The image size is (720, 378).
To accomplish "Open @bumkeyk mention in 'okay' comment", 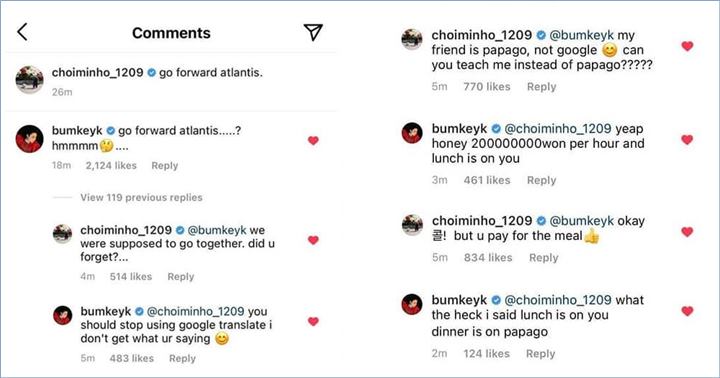I will [581, 221].
